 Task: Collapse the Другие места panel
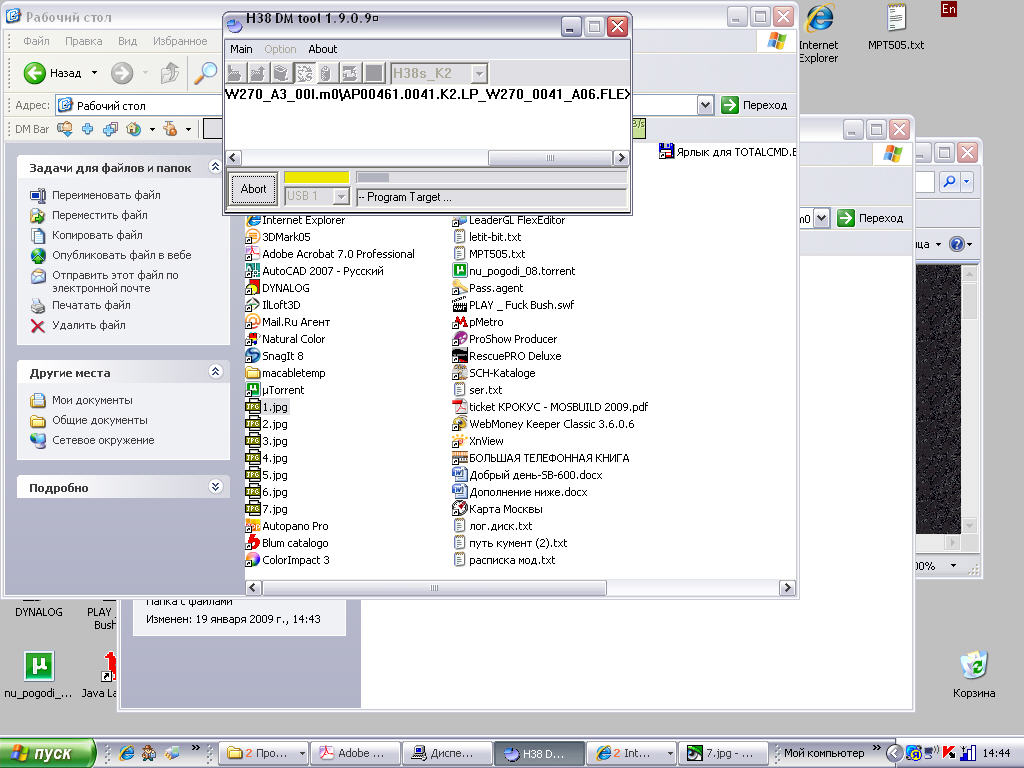point(215,372)
